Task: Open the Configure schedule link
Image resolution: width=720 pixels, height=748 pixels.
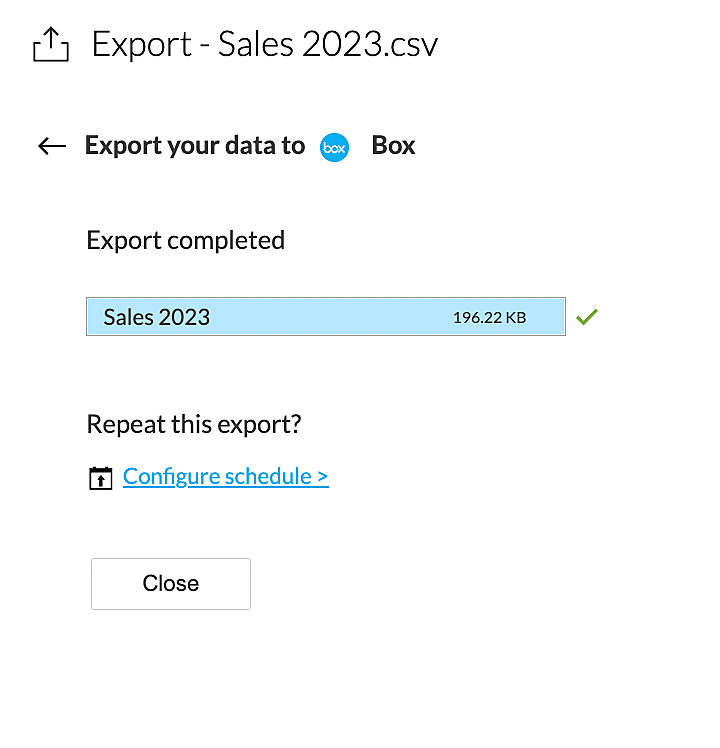Action: [225, 476]
